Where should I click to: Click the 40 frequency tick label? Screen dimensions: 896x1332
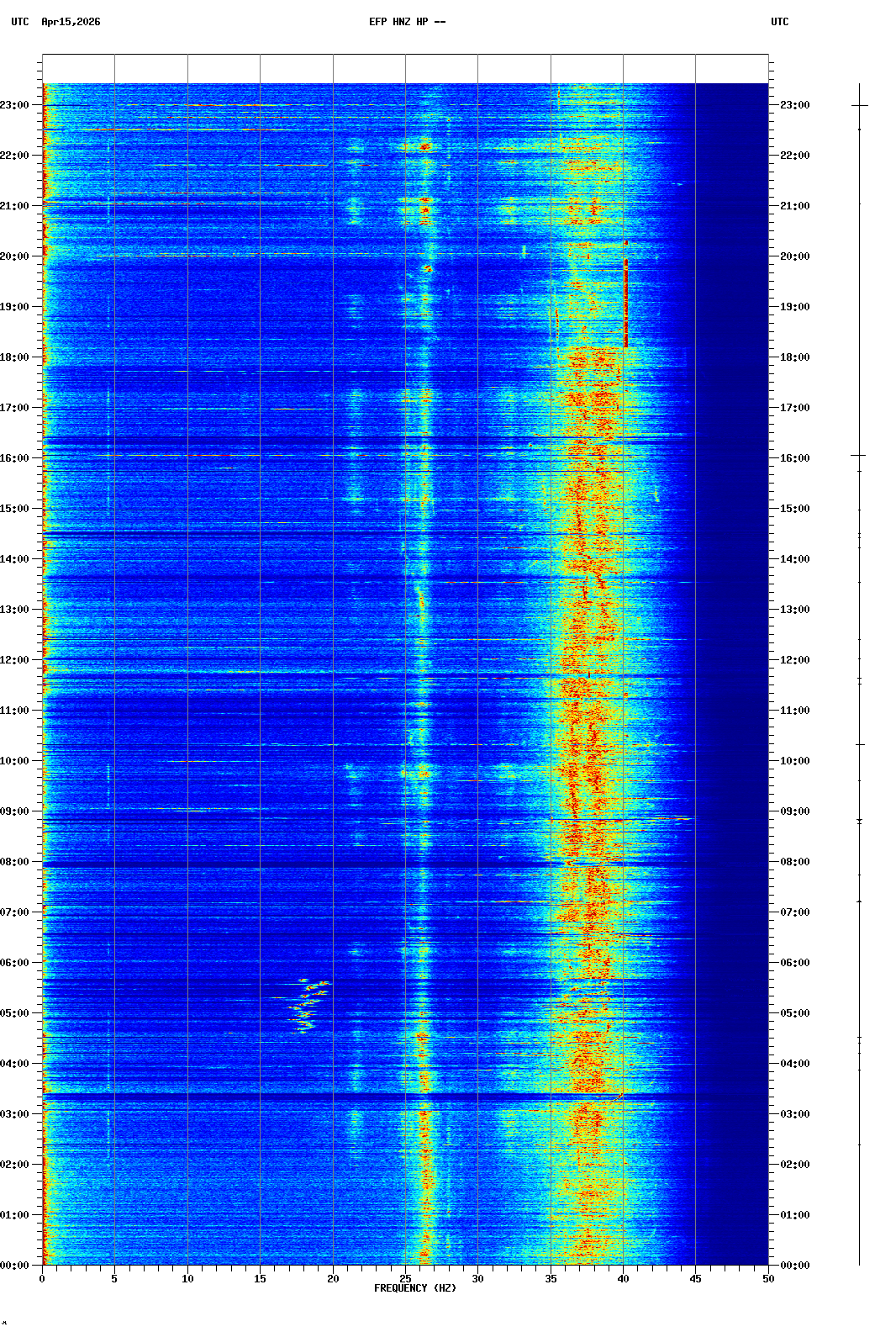pos(623,1279)
